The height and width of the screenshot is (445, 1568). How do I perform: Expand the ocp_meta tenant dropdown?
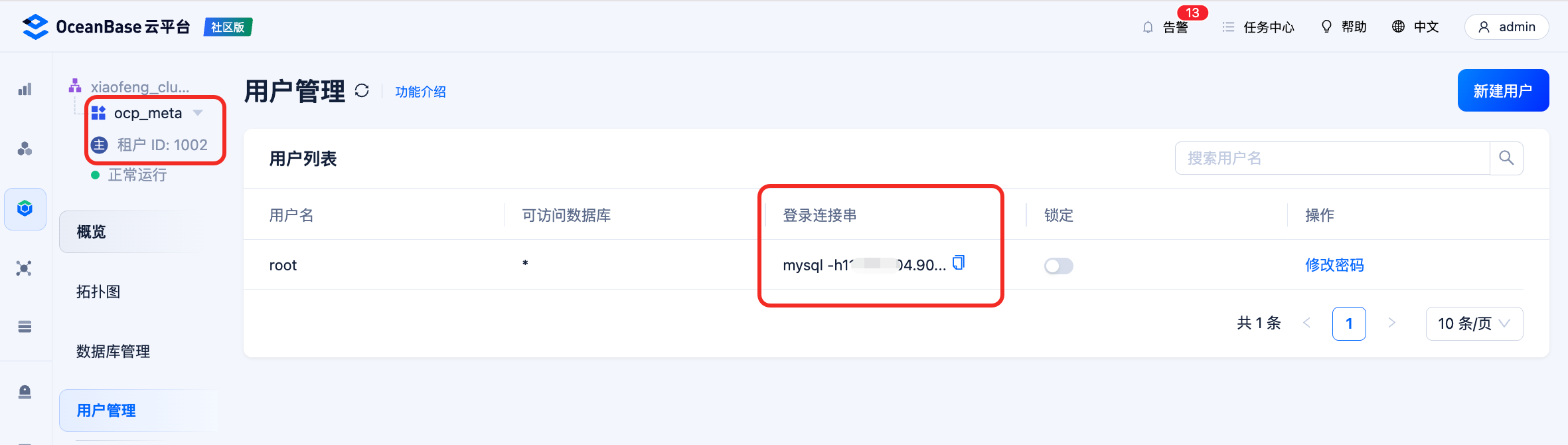click(x=198, y=113)
